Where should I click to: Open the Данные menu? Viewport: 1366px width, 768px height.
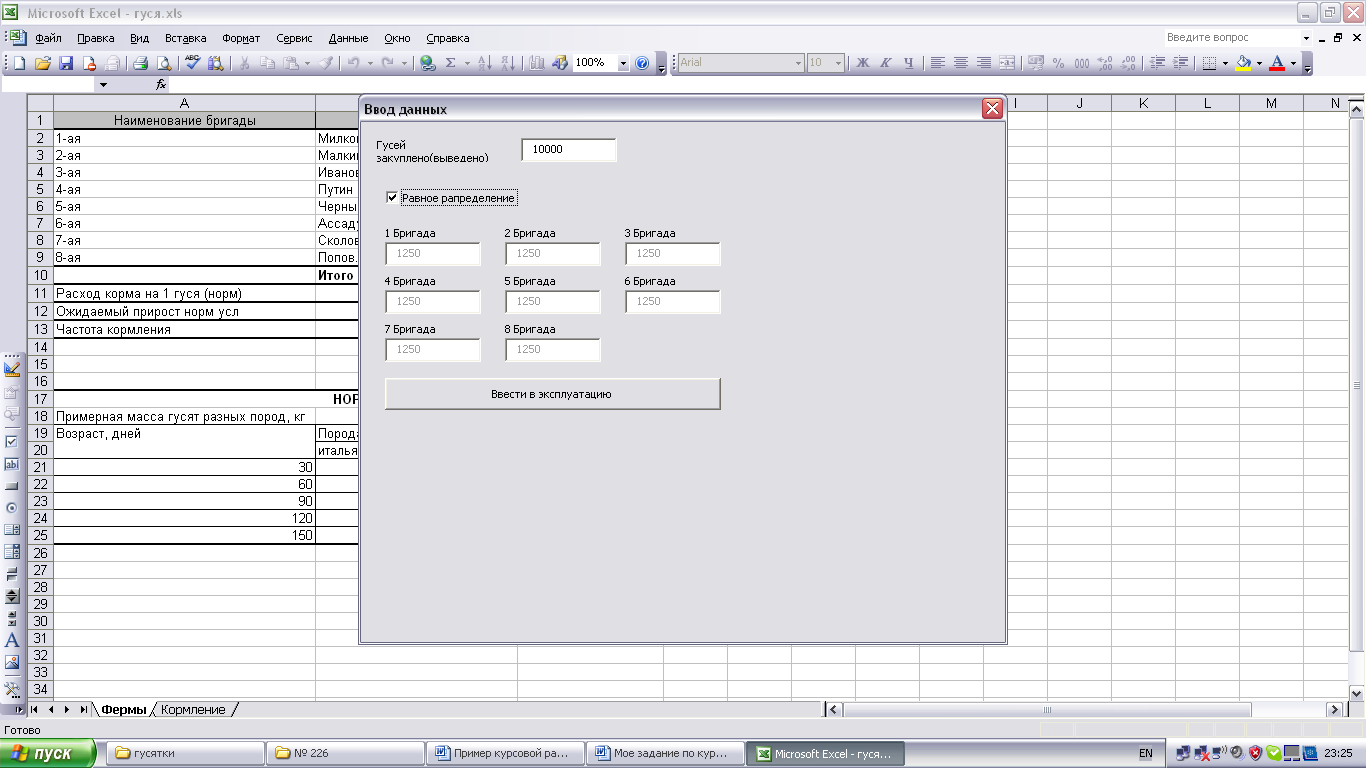(x=348, y=38)
